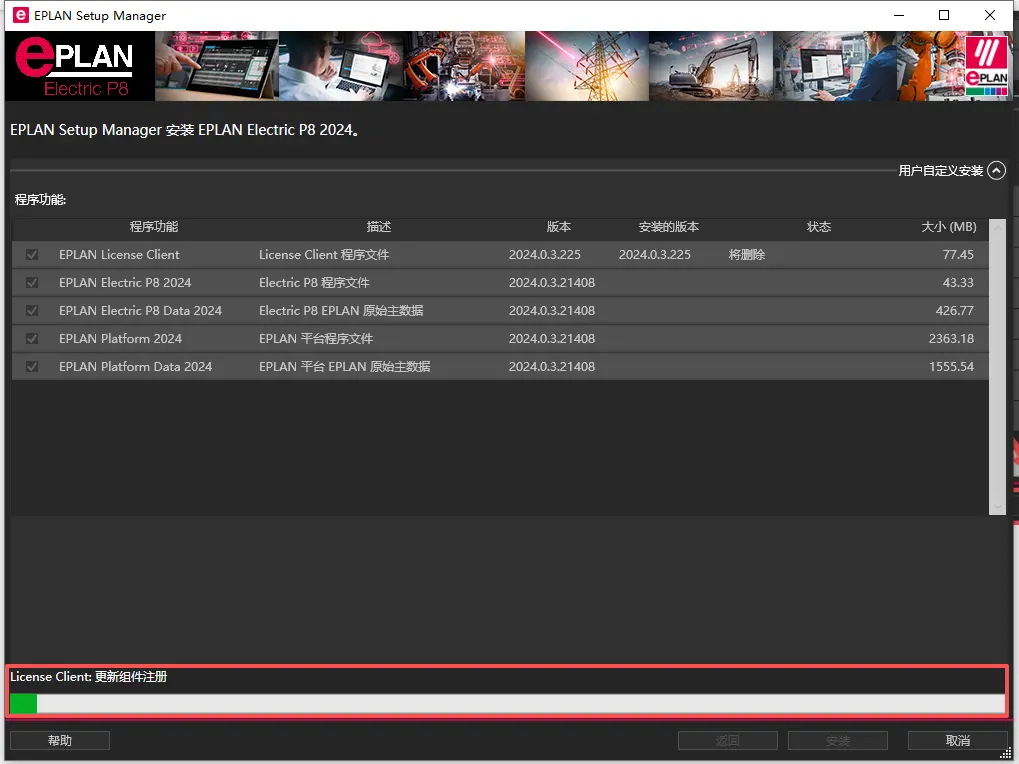Click the scrollbar down arrow in table
This screenshot has height=764, width=1019.
pyautogui.click(x=997, y=507)
